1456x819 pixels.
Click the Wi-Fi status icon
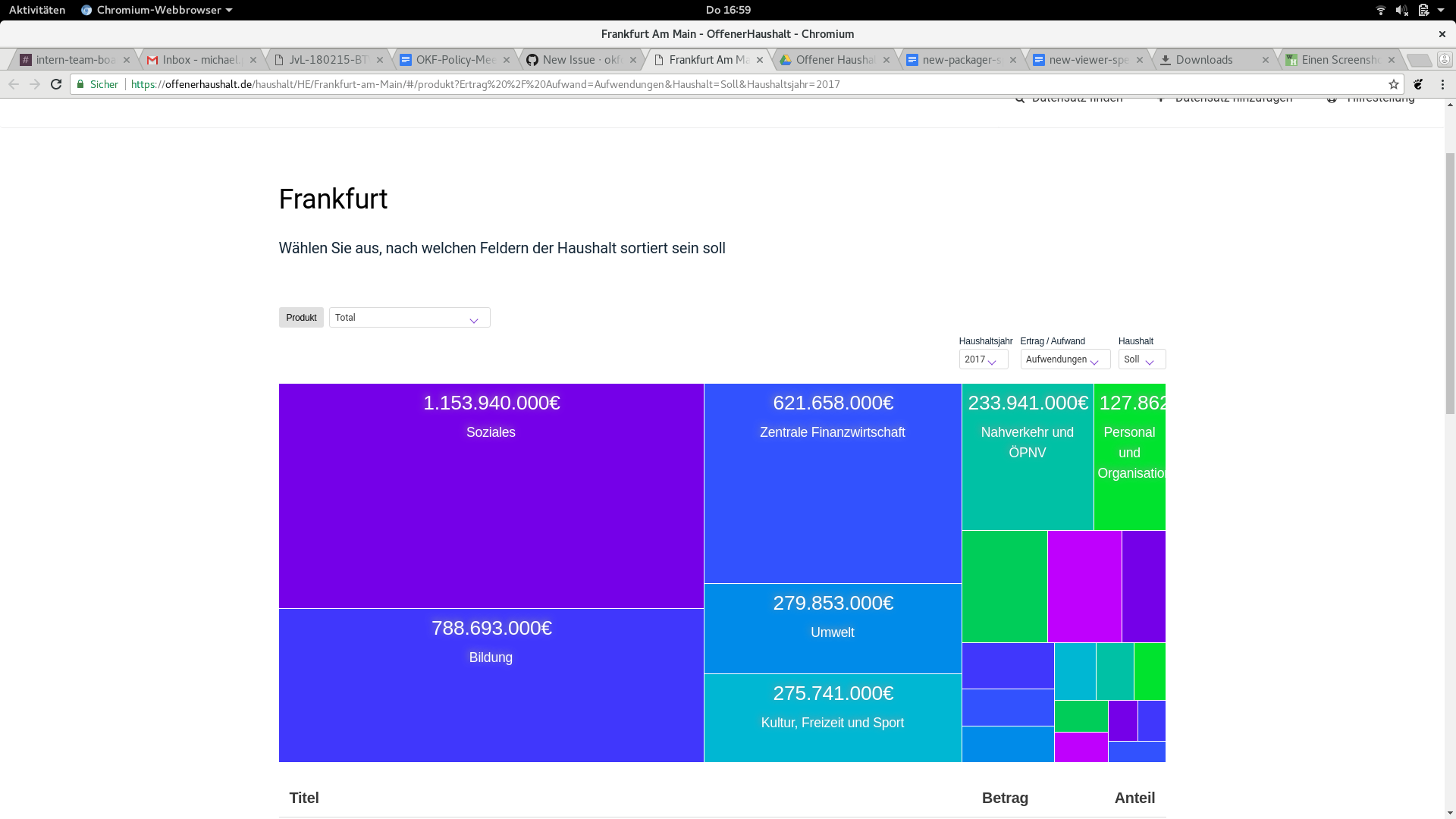click(1380, 10)
